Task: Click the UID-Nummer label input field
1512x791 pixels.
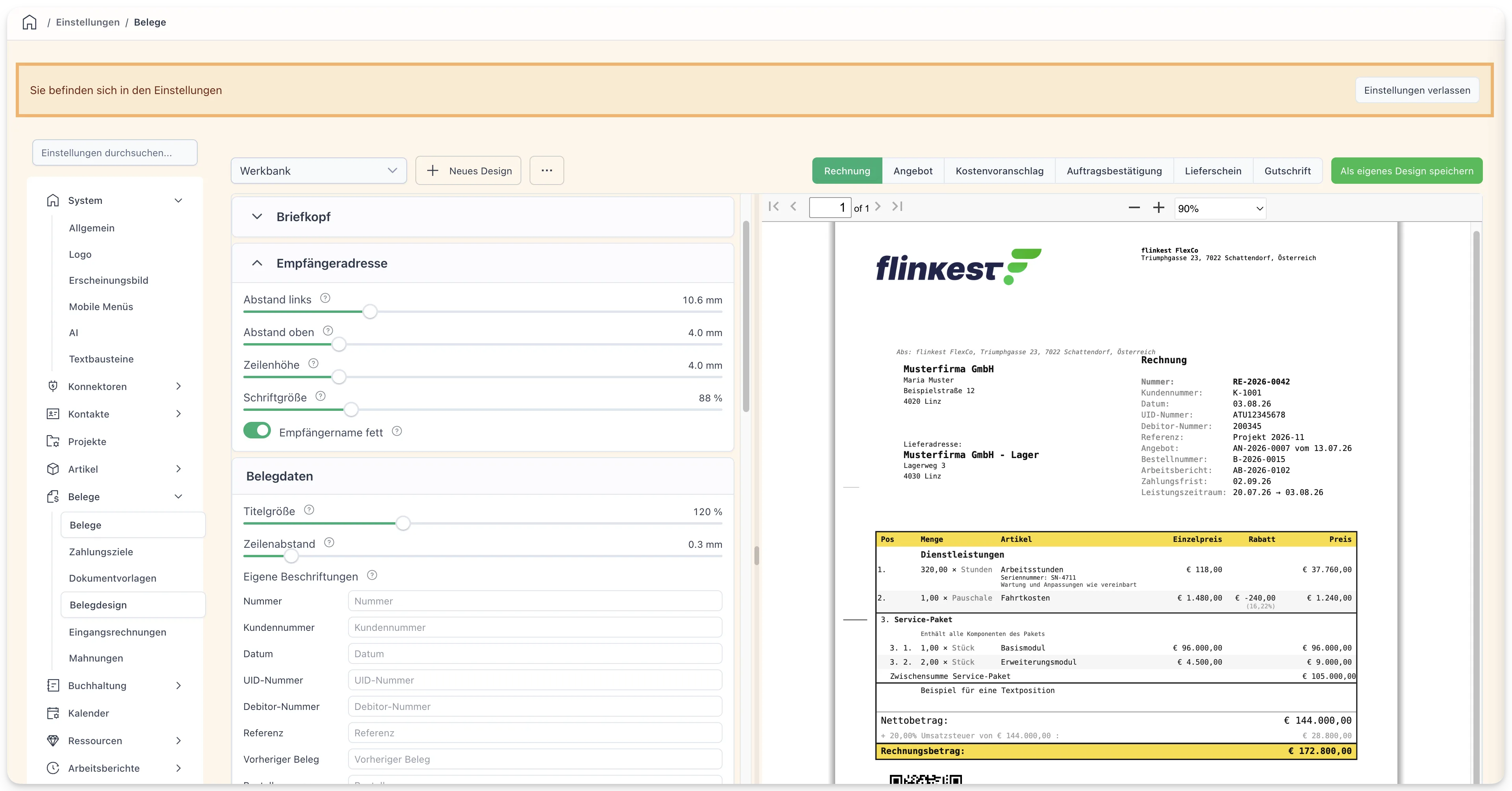Action: pyautogui.click(x=535, y=680)
